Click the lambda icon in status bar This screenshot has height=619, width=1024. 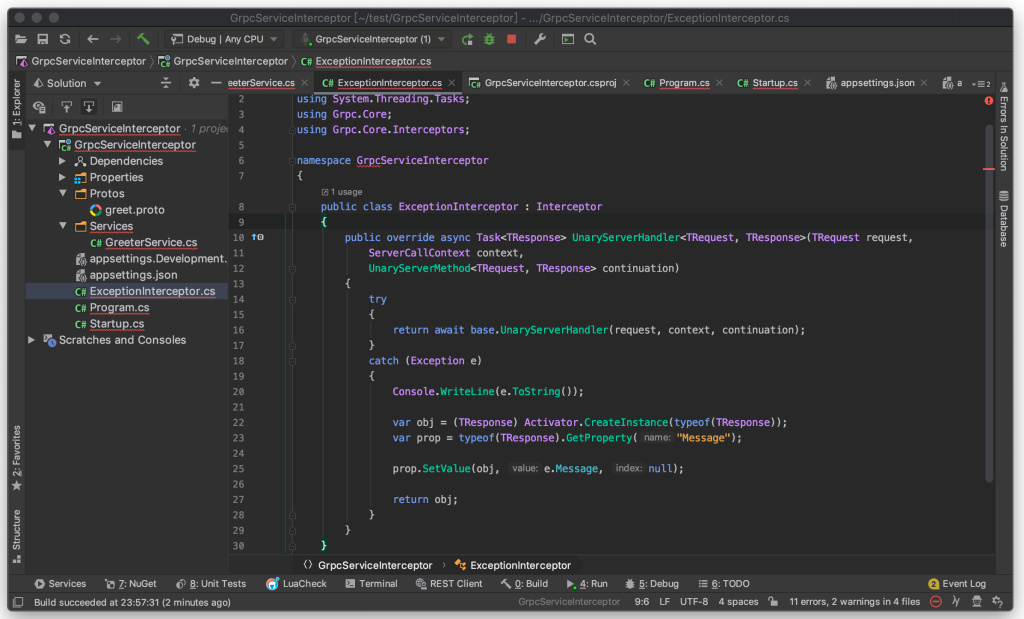(956, 601)
